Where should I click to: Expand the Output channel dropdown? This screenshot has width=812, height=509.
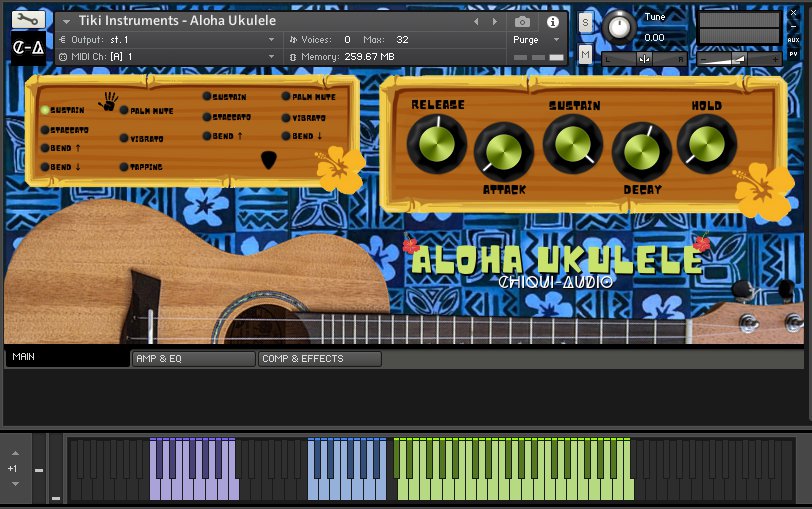pyautogui.click(x=271, y=40)
